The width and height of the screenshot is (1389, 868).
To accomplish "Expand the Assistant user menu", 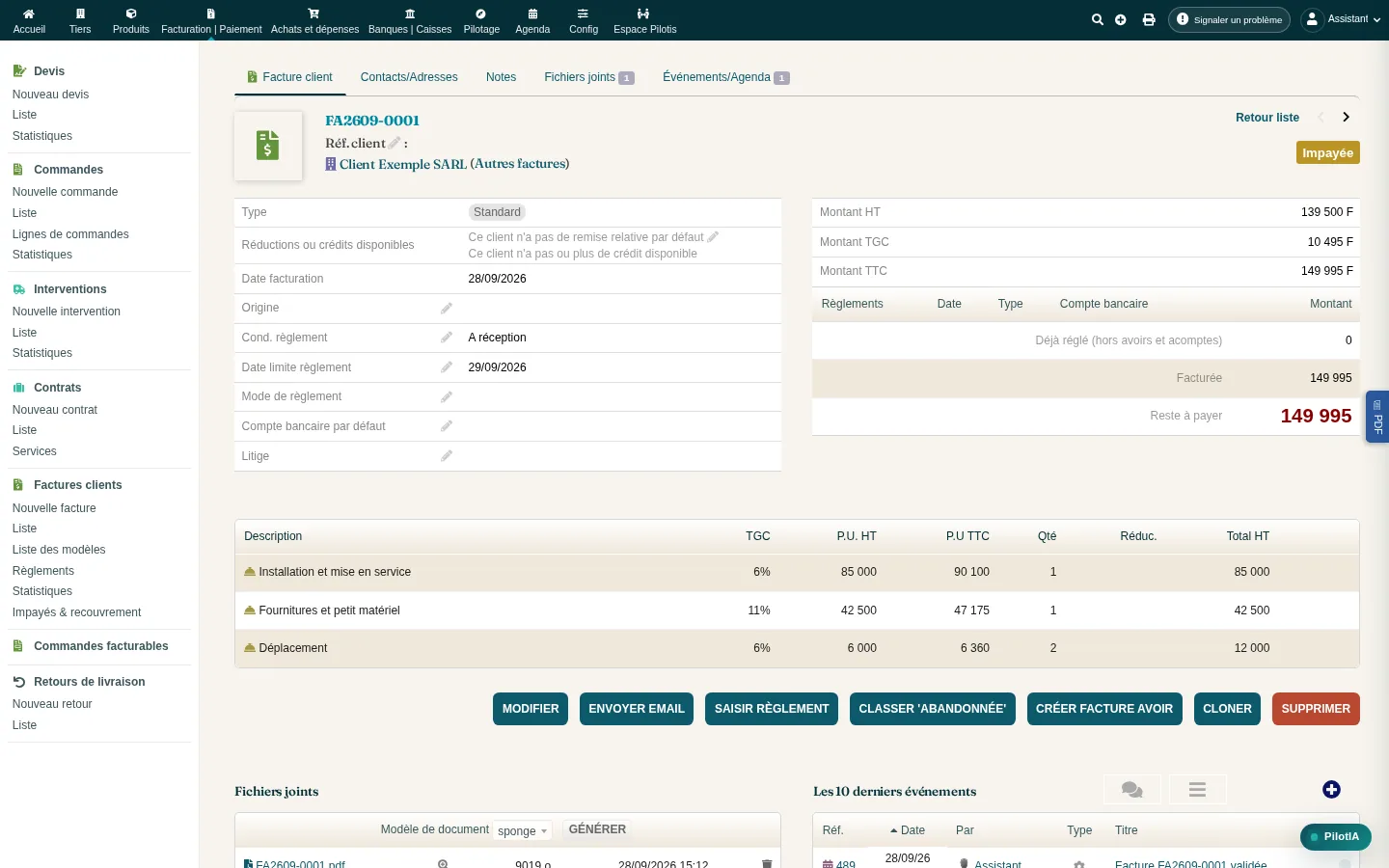I will coord(1341,19).
